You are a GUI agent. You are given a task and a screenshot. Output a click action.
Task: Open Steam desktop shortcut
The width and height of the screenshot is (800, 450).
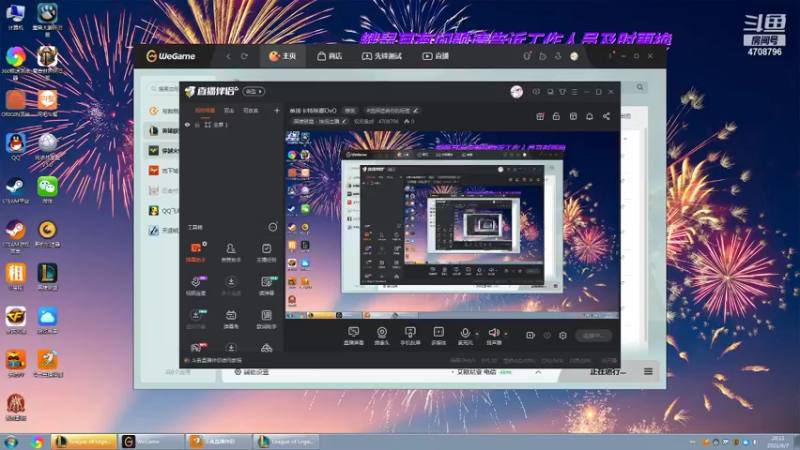click(15, 190)
